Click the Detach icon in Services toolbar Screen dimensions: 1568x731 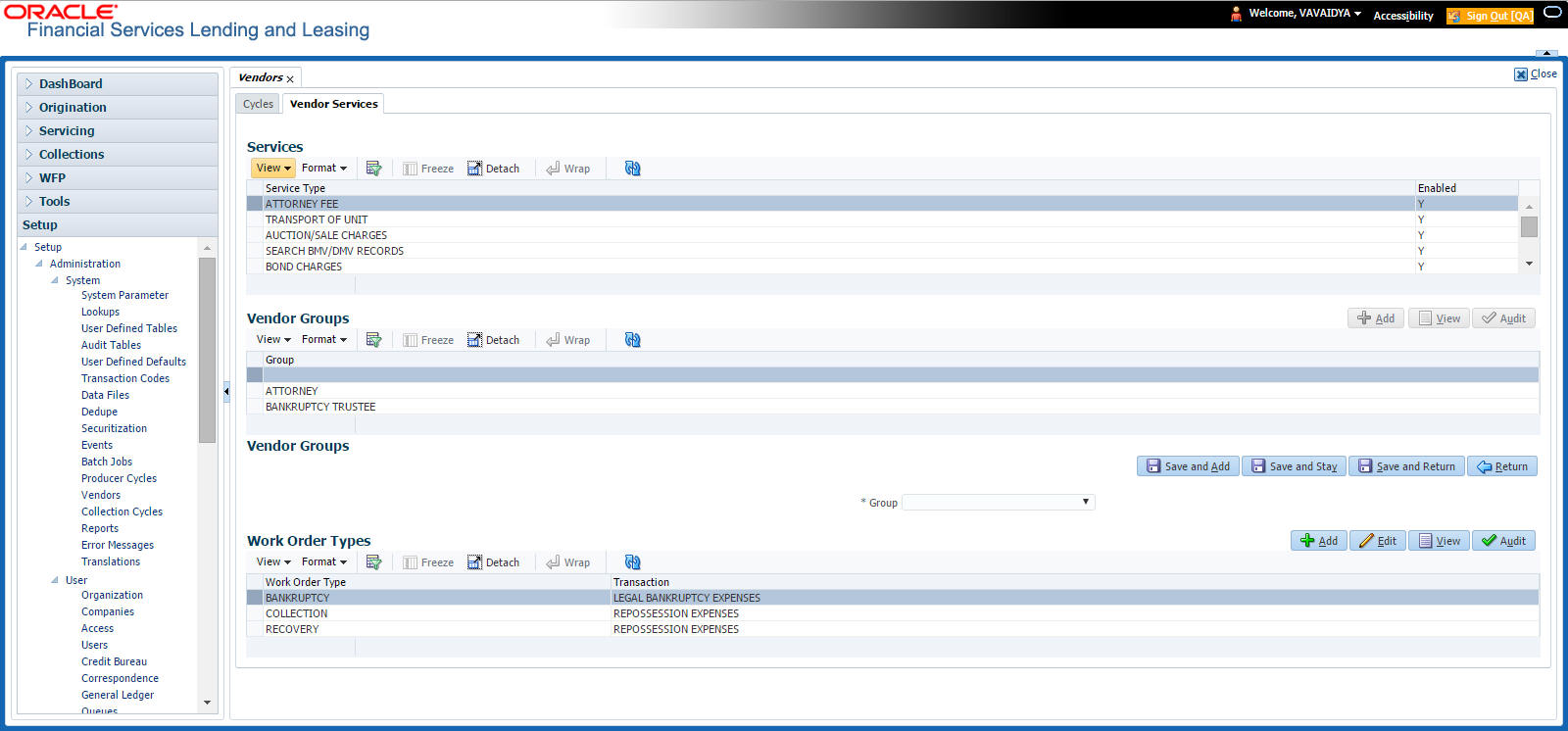pyautogui.click(x=493, y=169)
